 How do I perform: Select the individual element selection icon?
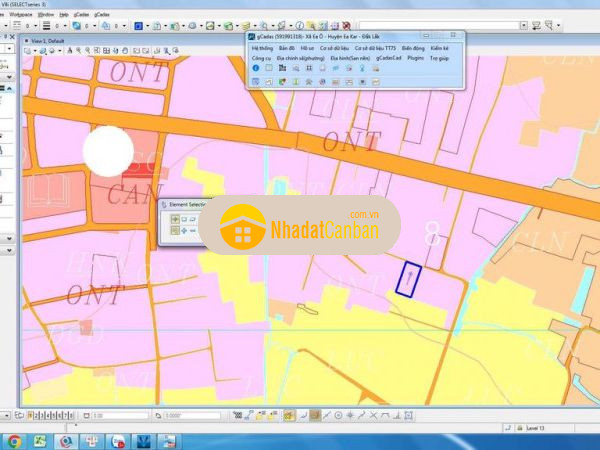(176, 219)
